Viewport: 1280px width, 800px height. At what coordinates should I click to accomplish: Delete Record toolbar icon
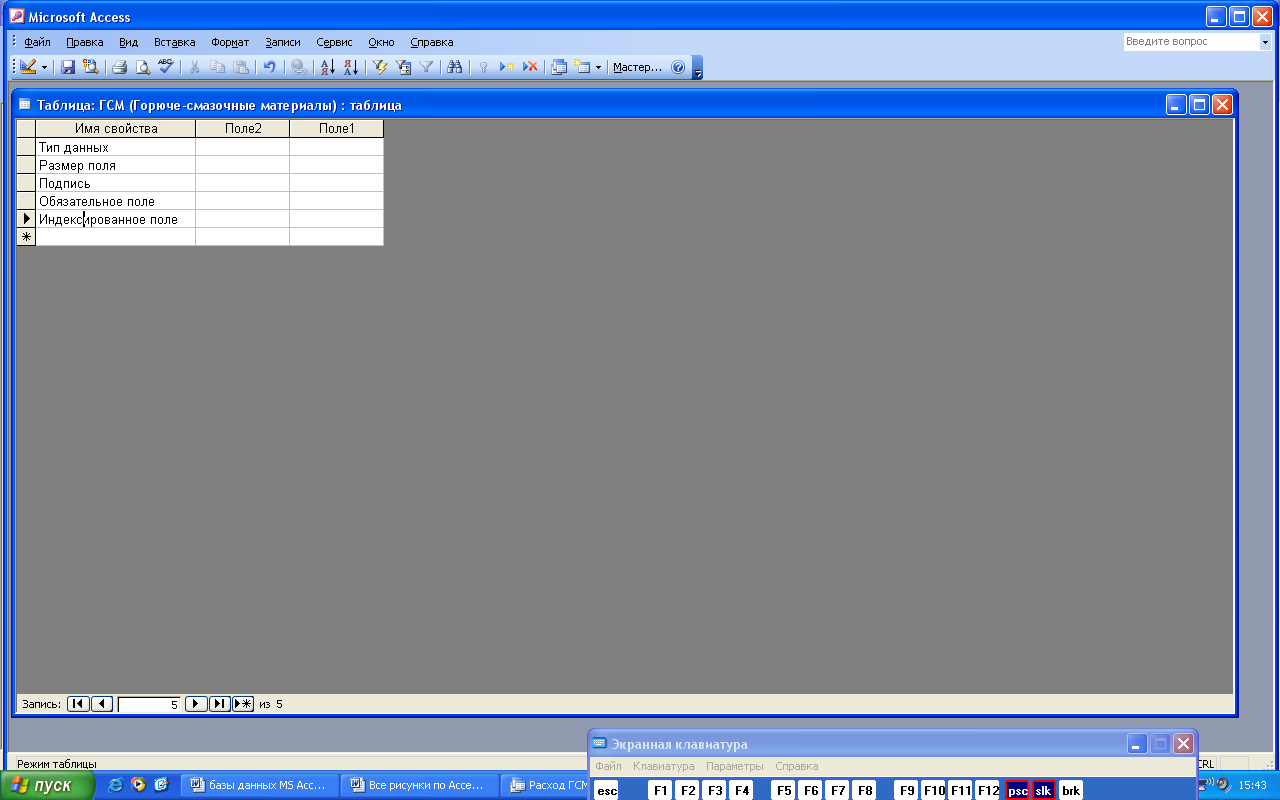[530, 67]
